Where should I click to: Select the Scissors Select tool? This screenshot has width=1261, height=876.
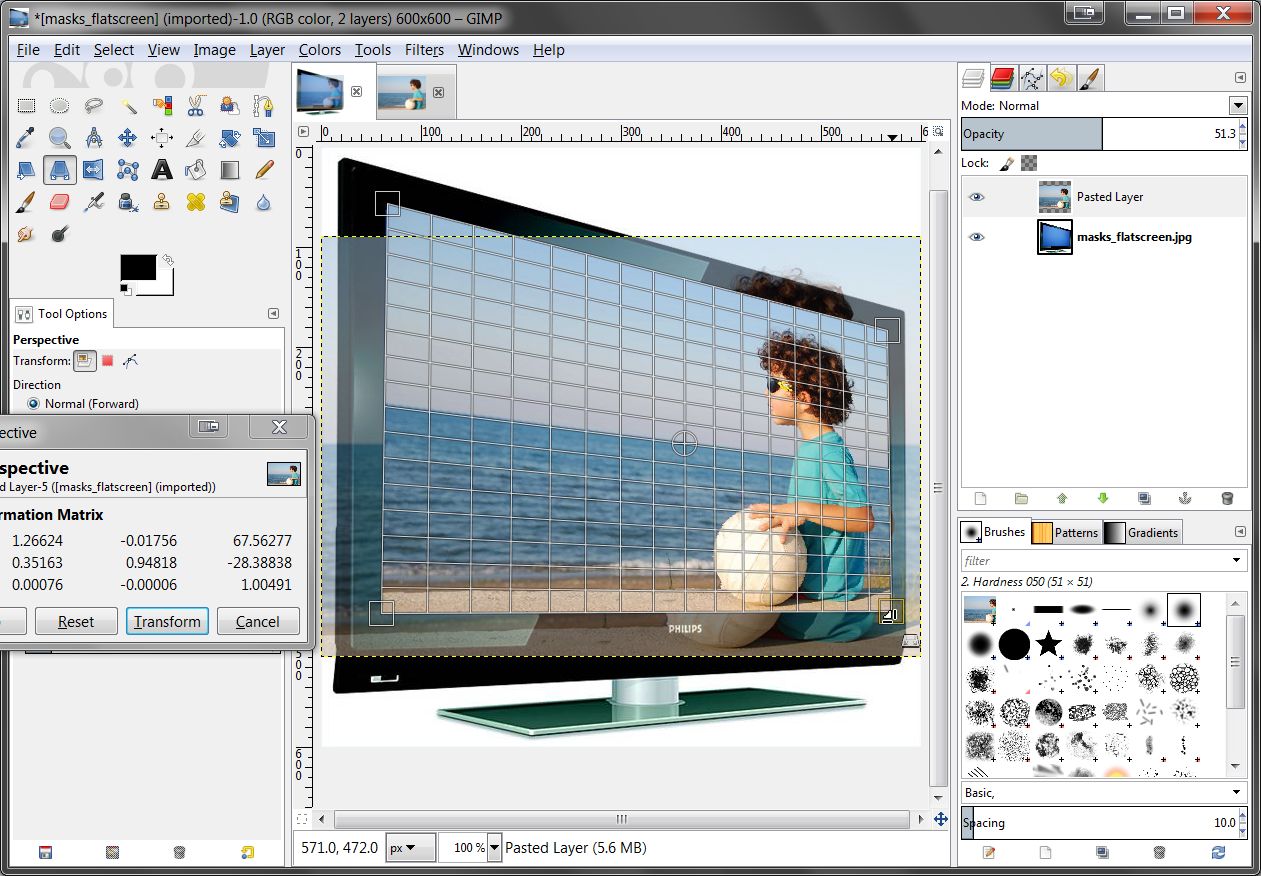196,105
